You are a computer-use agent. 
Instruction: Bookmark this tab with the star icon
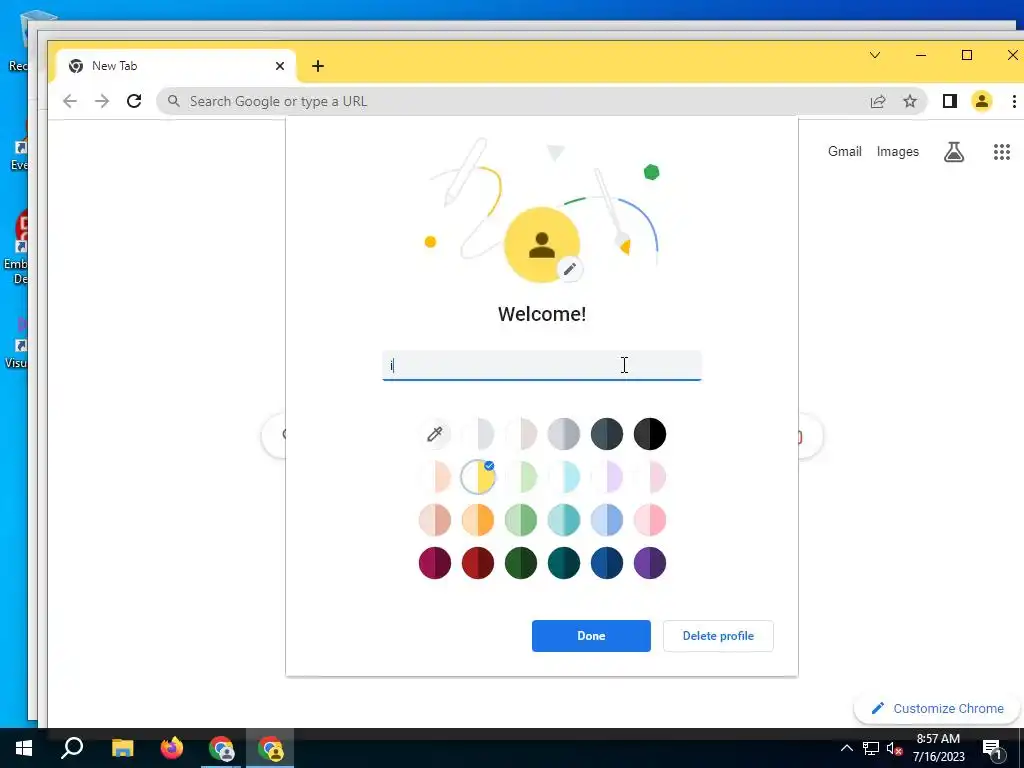[910, 101]
